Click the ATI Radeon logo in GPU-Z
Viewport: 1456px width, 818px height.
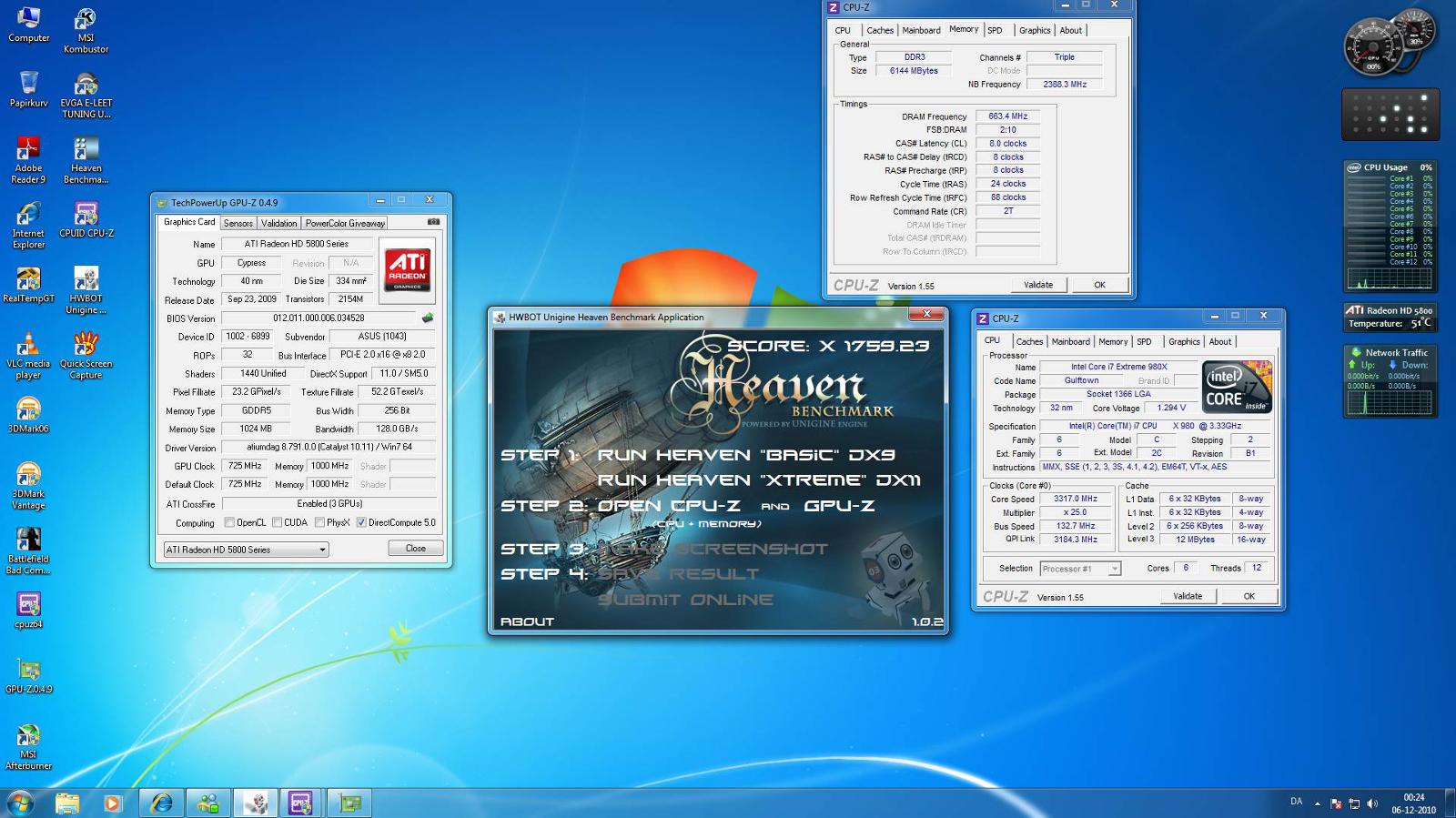[x=407, y=270]
